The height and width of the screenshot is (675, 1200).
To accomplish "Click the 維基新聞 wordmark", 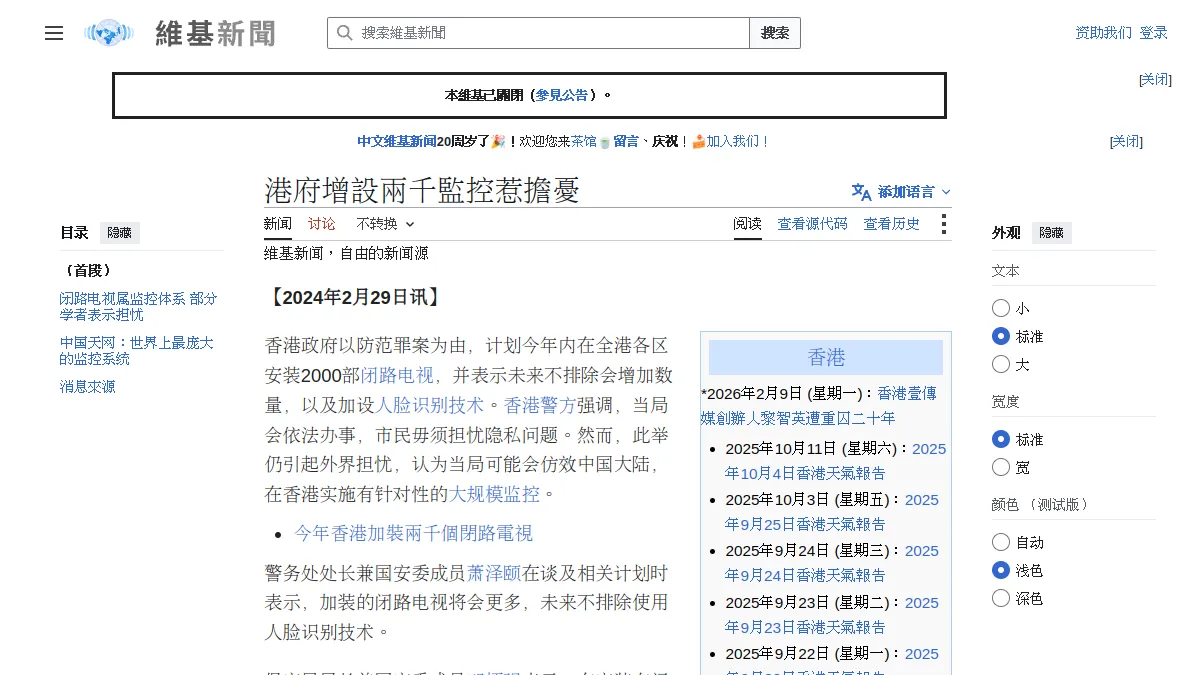I will [215, 33].
